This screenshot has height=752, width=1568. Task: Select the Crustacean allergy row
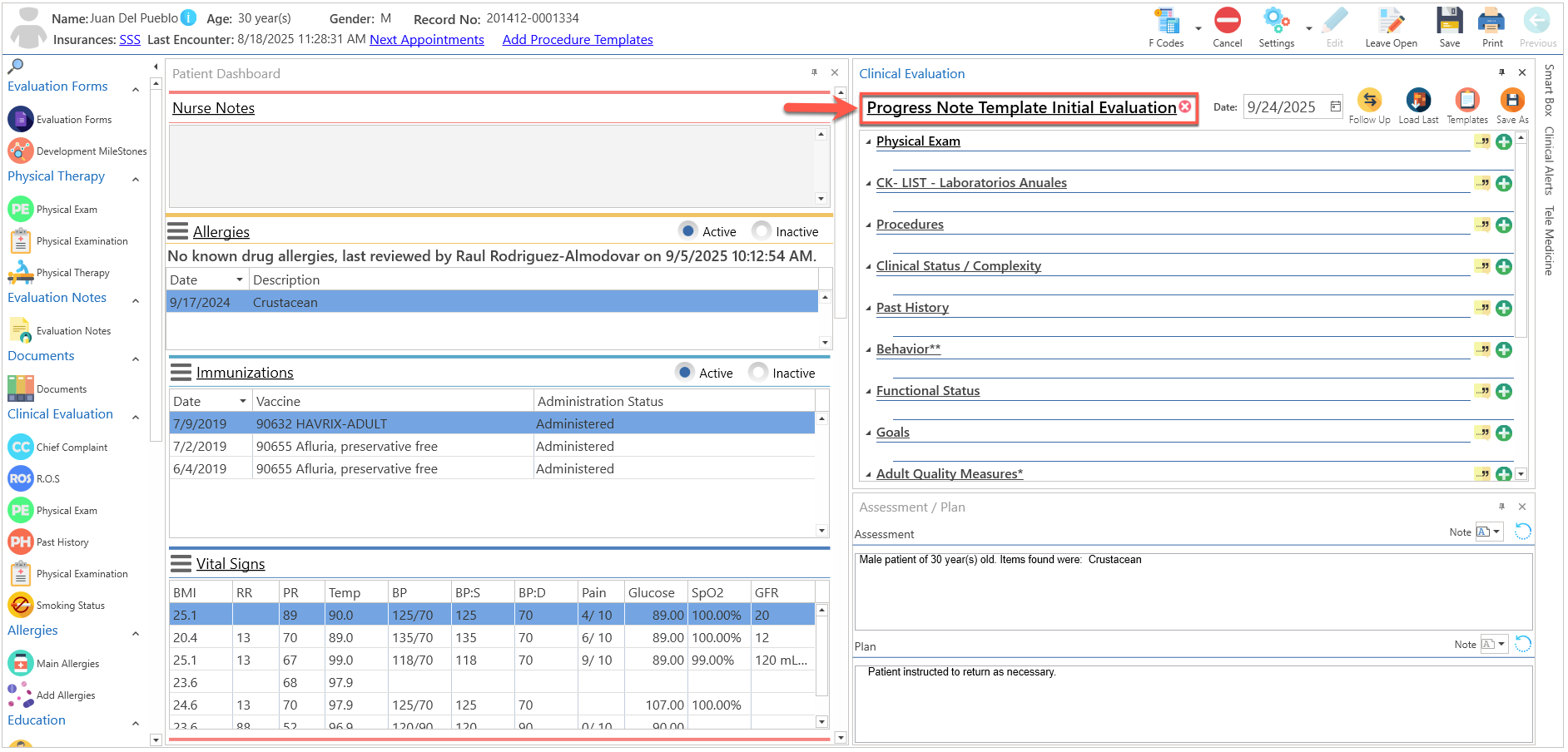click(492, 302)
